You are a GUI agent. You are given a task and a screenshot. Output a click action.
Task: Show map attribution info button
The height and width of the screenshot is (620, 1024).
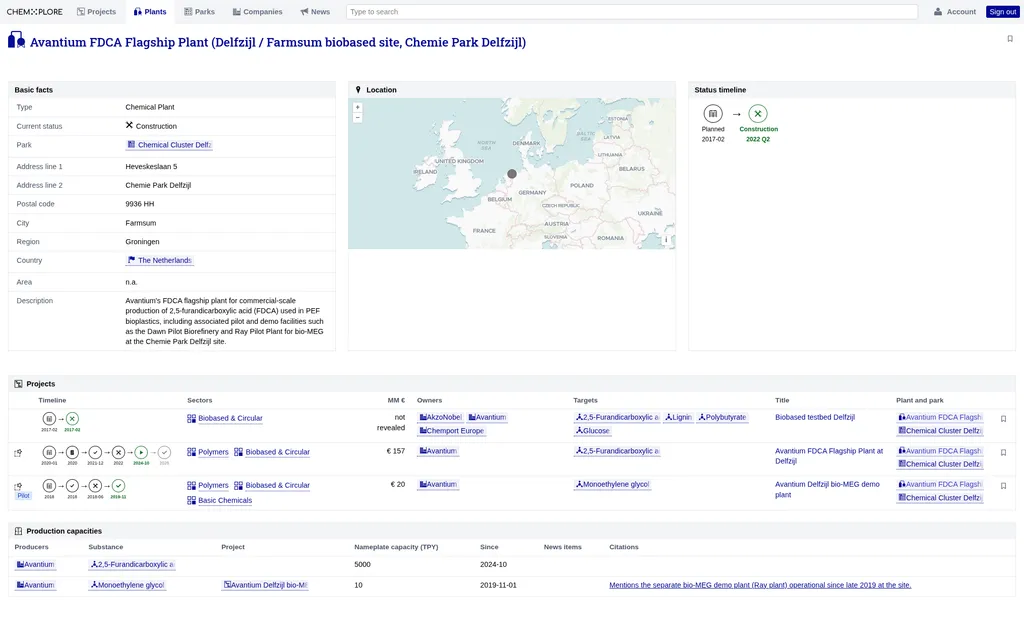(666, 240)
